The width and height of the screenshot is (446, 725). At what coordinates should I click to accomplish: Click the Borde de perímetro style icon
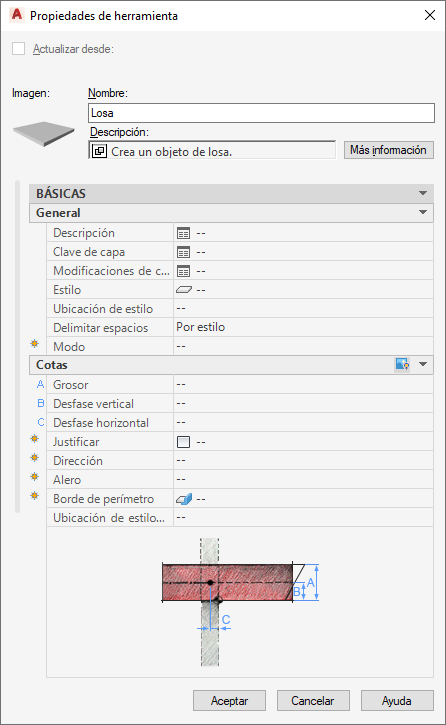tap(184, 499)
